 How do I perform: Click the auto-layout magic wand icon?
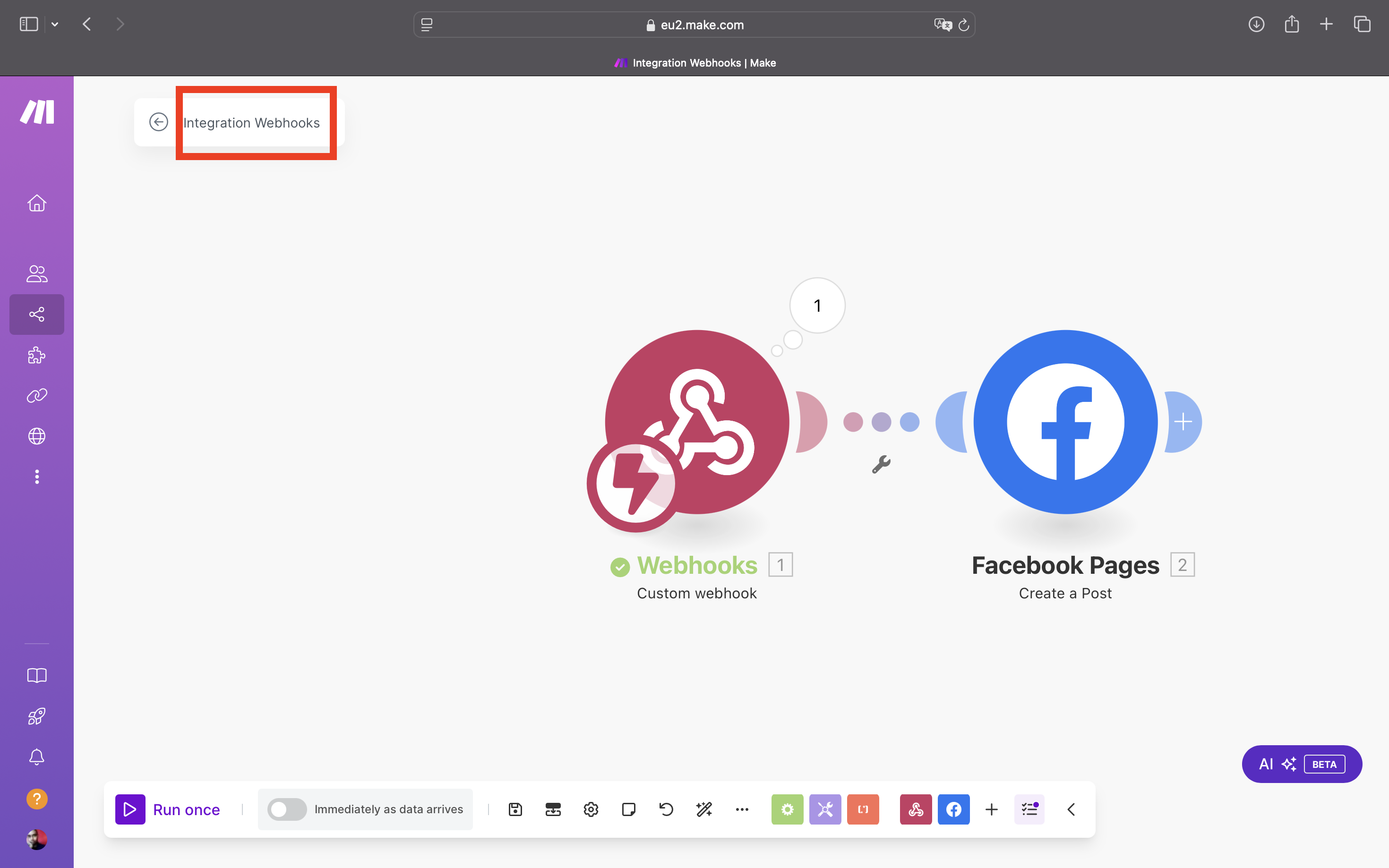pos(704,809)
